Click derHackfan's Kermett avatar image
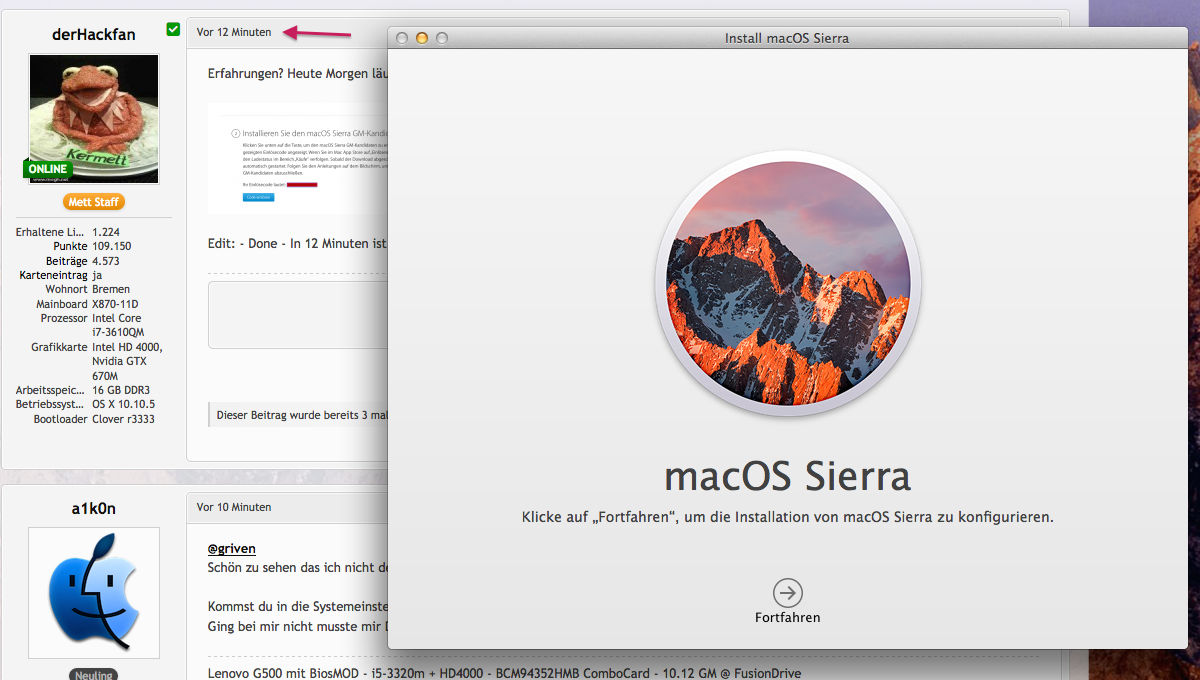 click(x=94, y=119)
